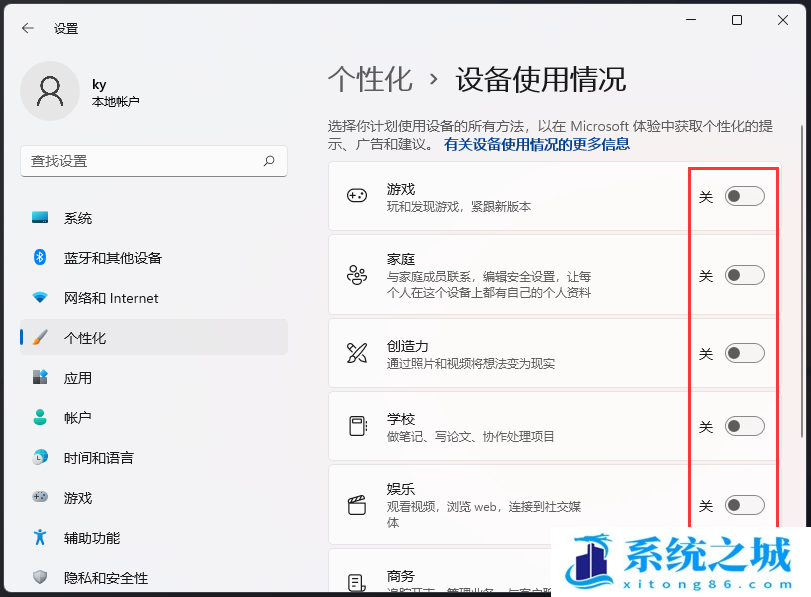Click into the 查找设置 search field
The width and height of the screenshot is (811, 597).
(x=154, y=161)
